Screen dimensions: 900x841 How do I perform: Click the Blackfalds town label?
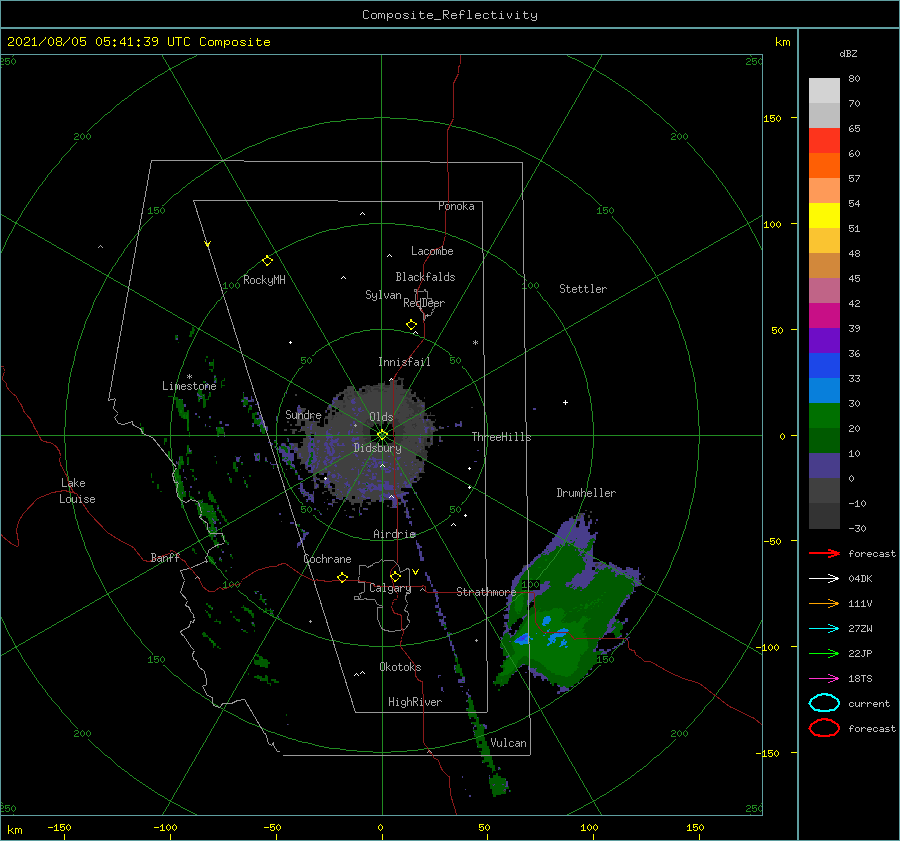tap(425, 277)
